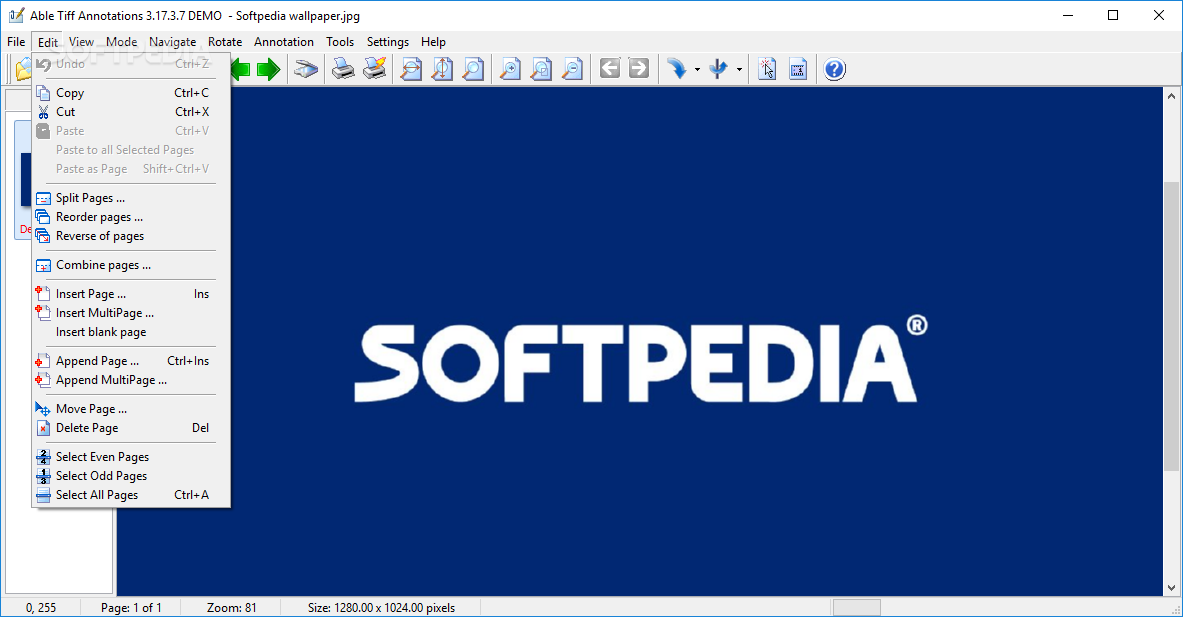Choose Select All Pages entry
This screenshot has width=1183, height=617.
pos(131,495)
